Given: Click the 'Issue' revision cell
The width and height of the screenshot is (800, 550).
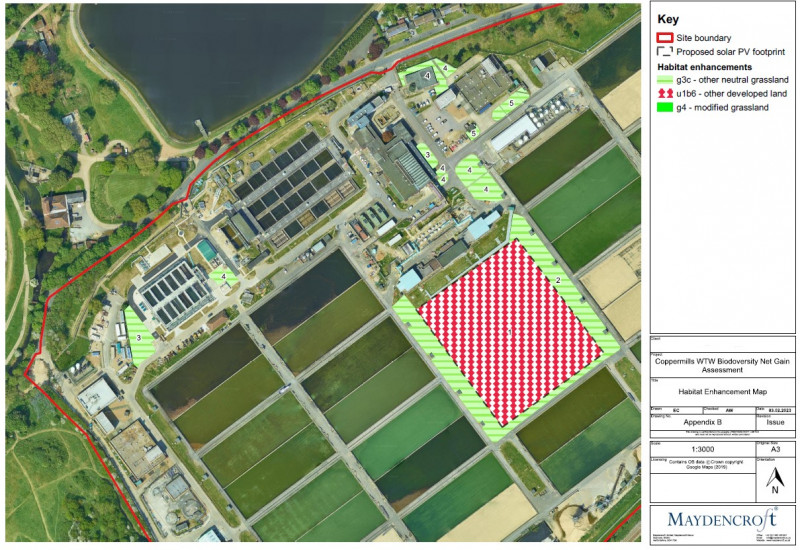Looking at the screenshot, I should (x=775, y=422).
